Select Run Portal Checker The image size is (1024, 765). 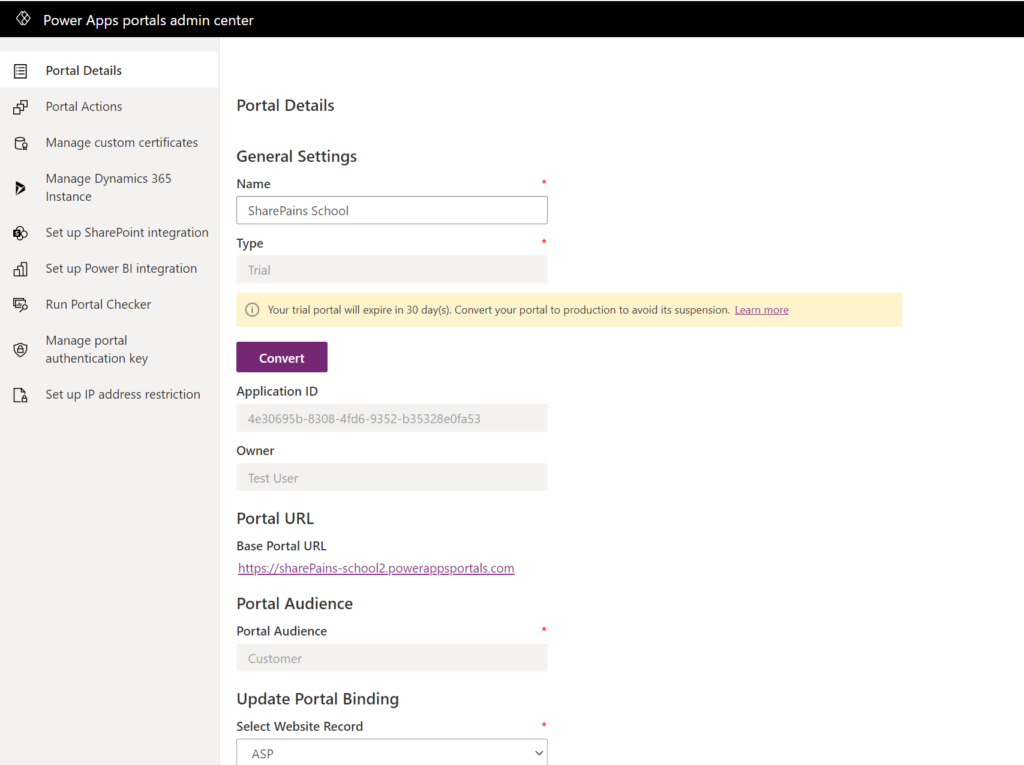pyautogui.click(x=109, y=304)
